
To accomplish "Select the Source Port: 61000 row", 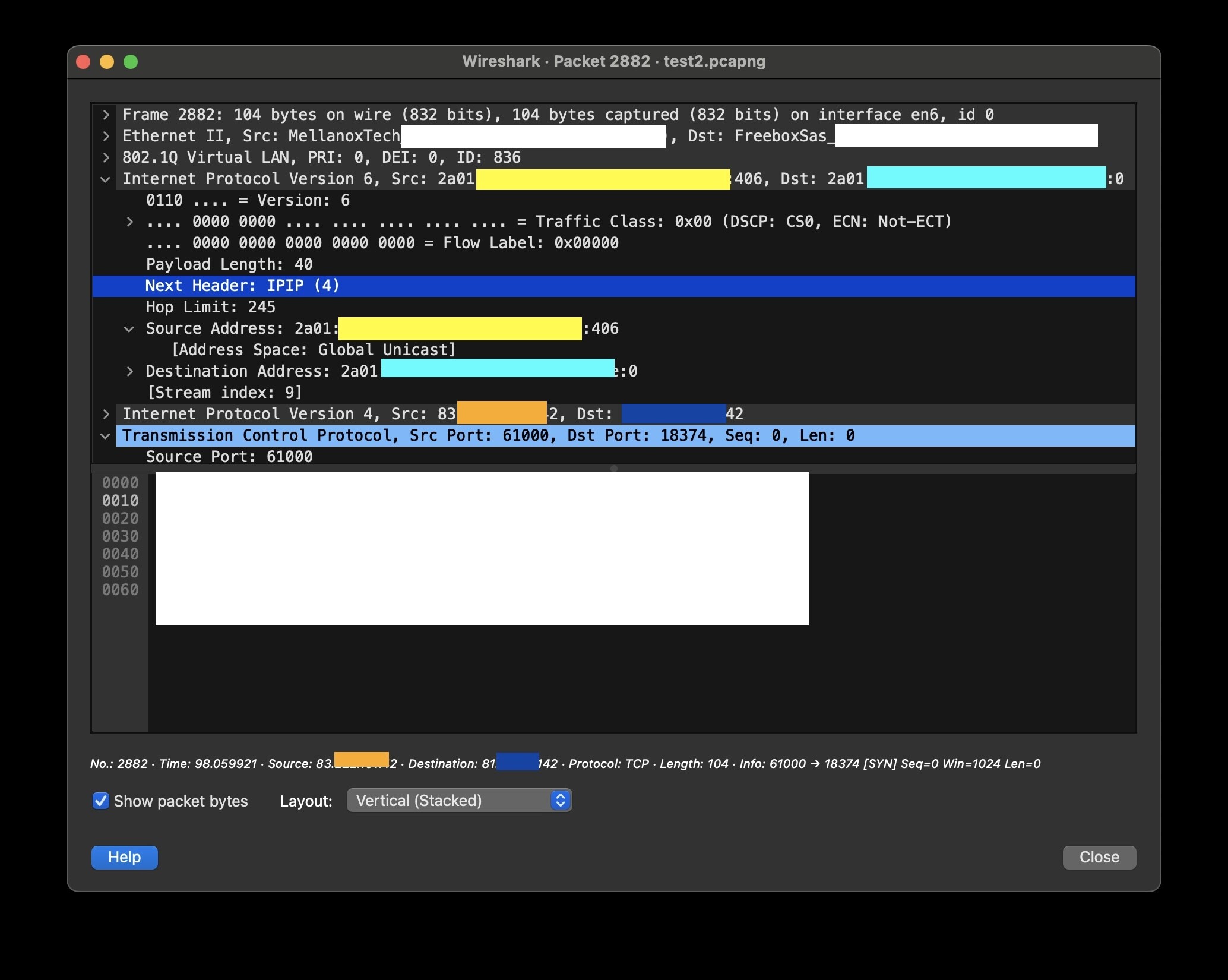I will pos(614,456).
